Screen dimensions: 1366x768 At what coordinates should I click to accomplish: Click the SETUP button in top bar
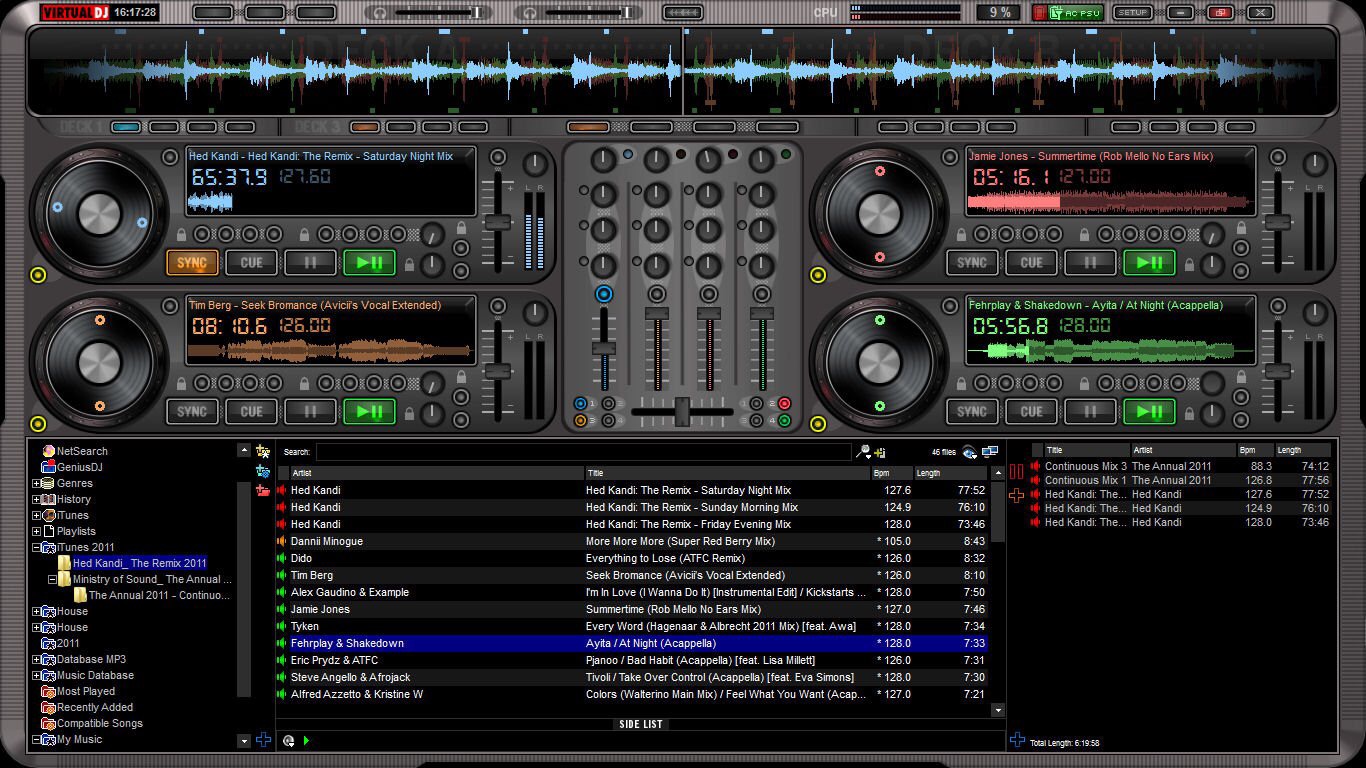[1132, 13]
